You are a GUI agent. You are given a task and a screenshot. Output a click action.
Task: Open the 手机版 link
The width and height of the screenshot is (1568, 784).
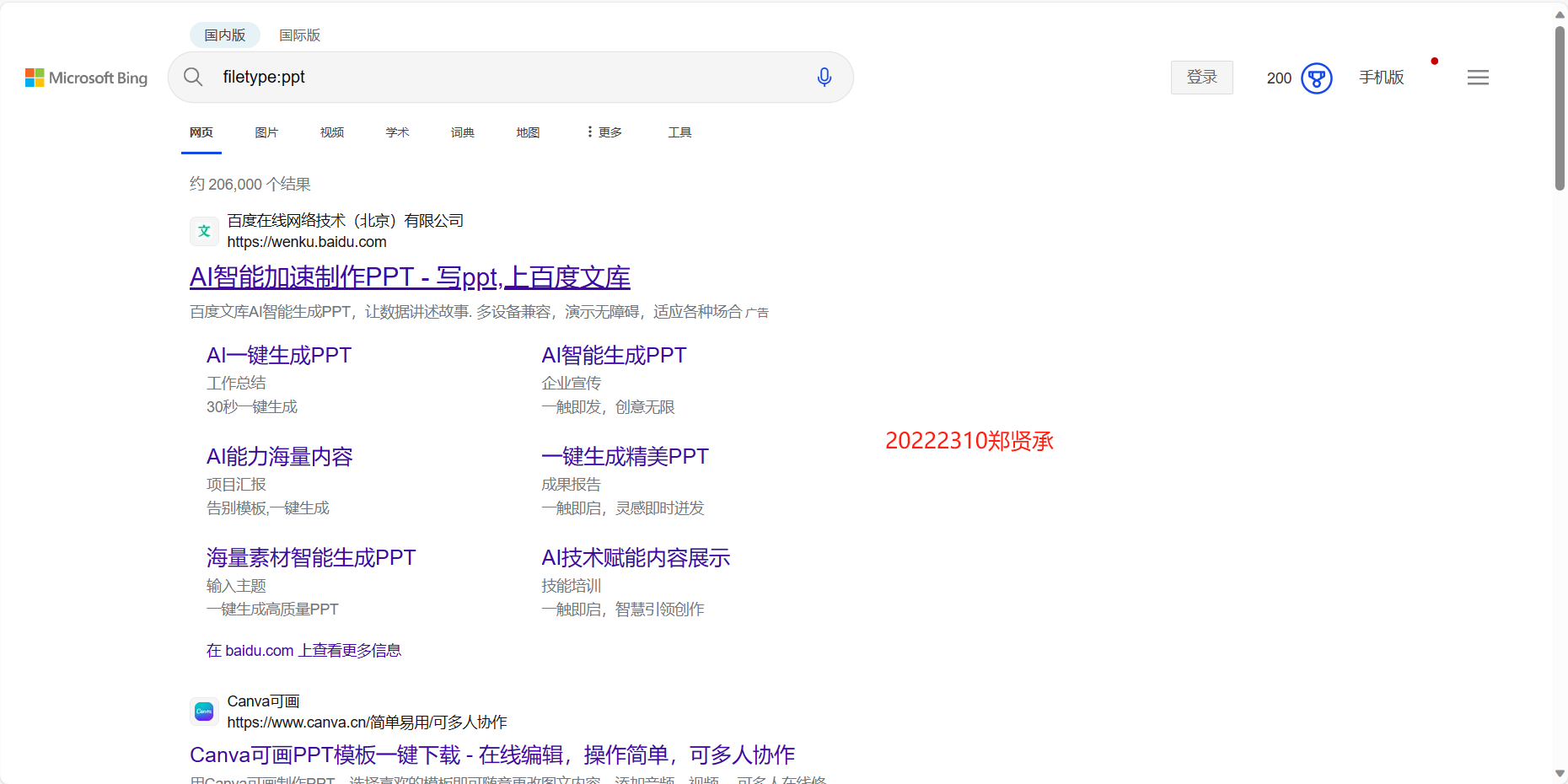tap(1382, 78)
